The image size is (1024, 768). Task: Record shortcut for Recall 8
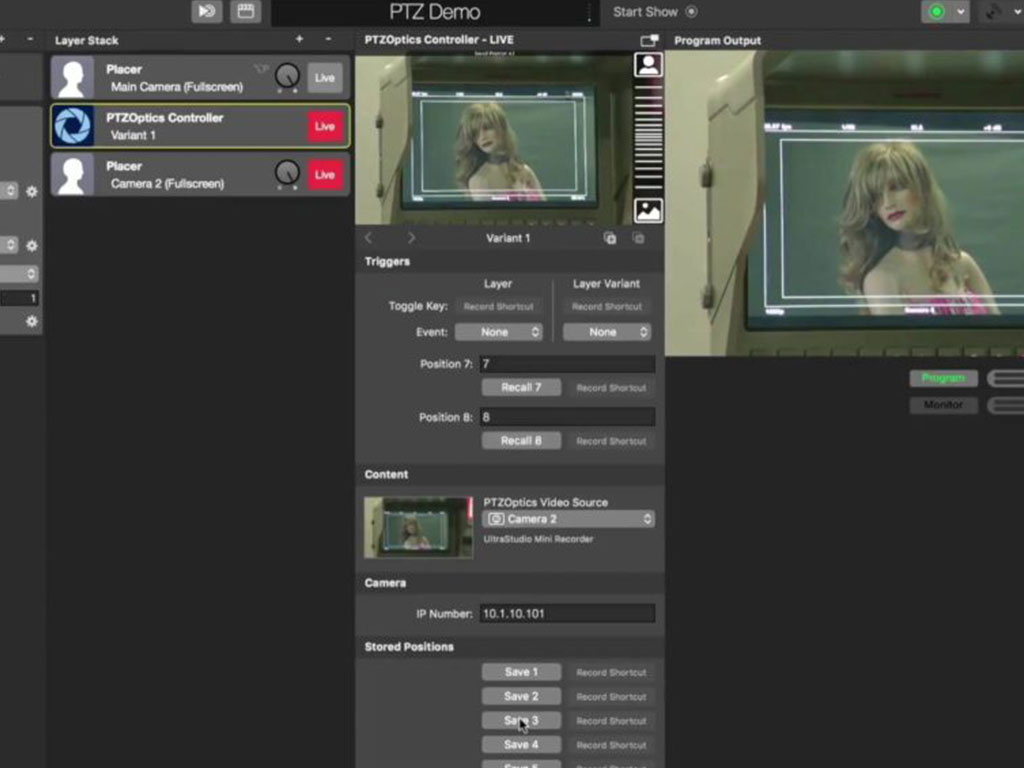pos(611,441)
